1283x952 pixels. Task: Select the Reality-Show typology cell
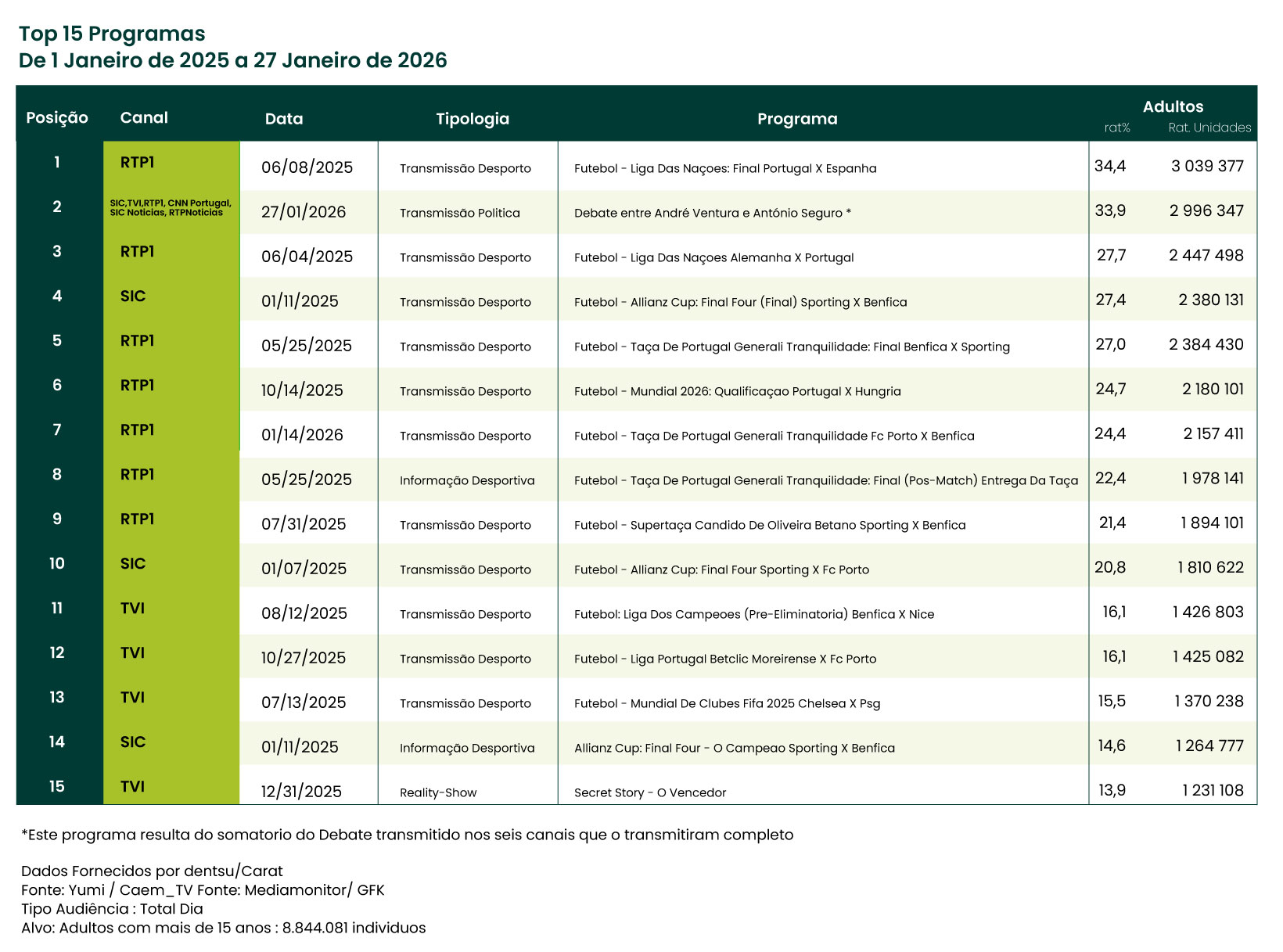pyautogui.click(x=438, y=793)
